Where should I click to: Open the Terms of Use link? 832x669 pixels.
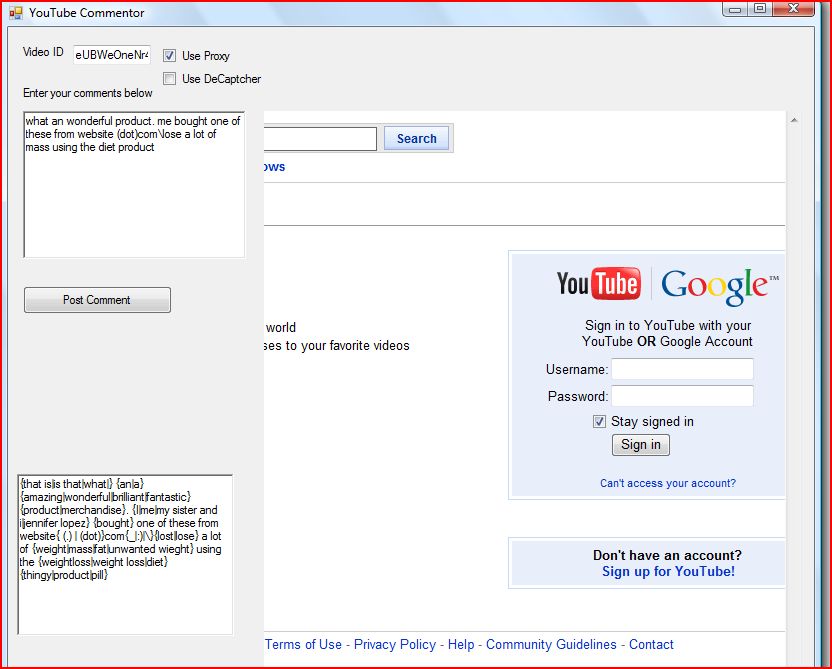(303, 644)
